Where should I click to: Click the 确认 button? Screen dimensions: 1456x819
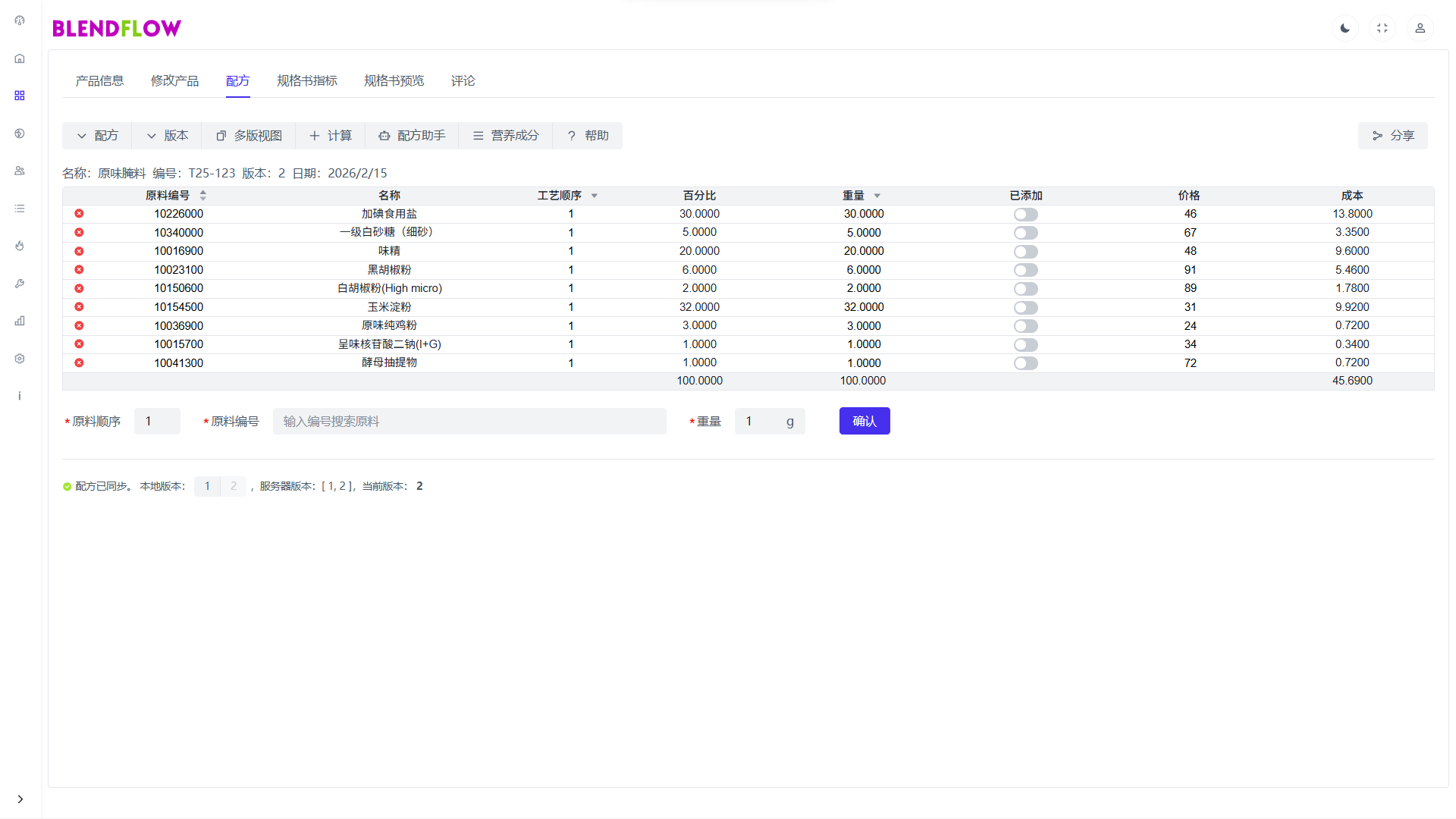tap(864, 421)
